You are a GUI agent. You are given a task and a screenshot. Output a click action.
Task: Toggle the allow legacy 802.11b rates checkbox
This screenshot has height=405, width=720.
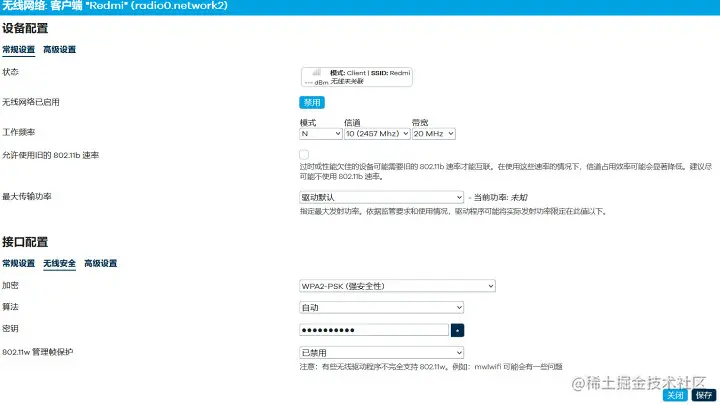coord(304,155)
